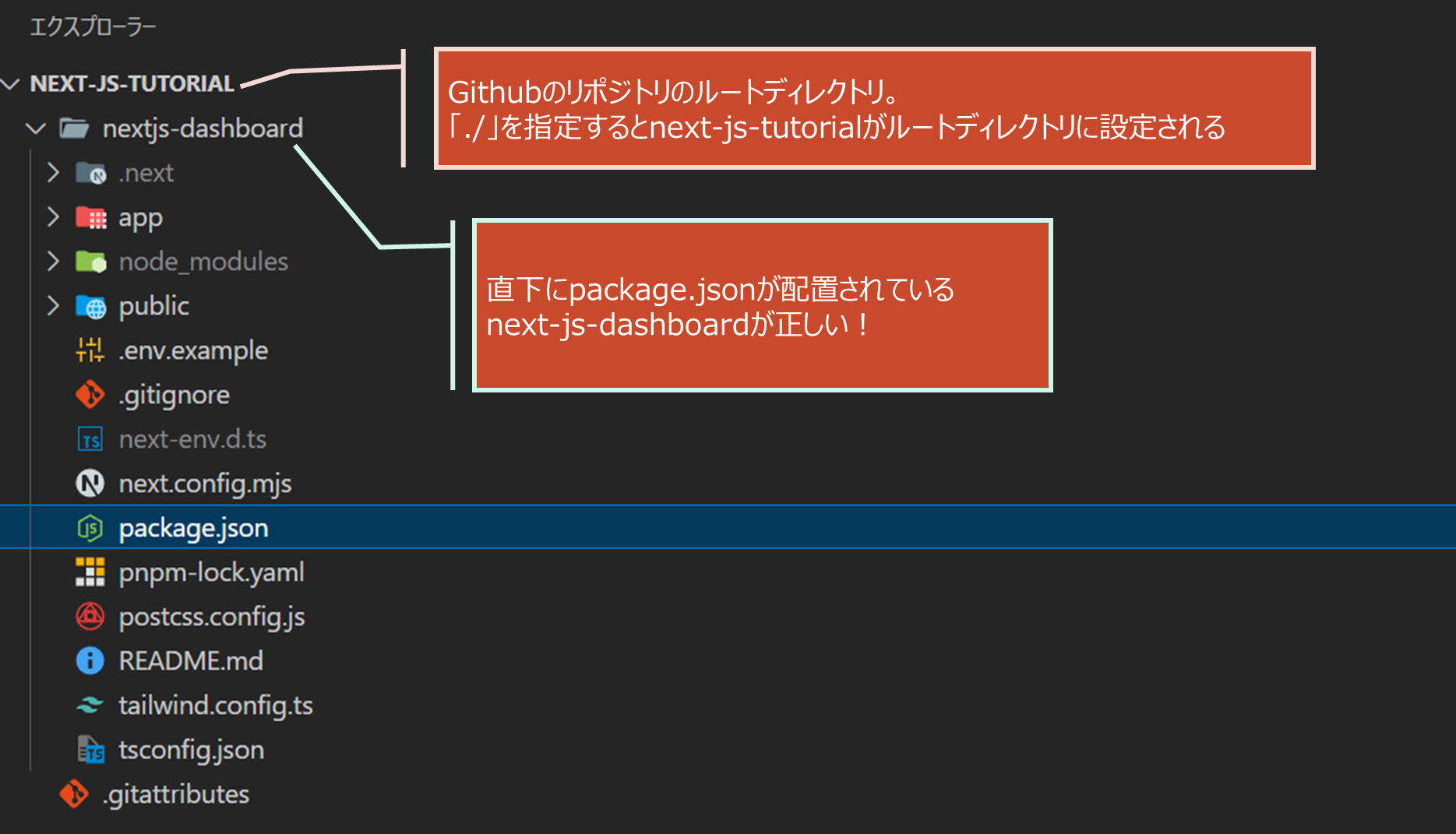Click the postcss.config.js PostCSS icon
1456x834 pixels.
90,616
